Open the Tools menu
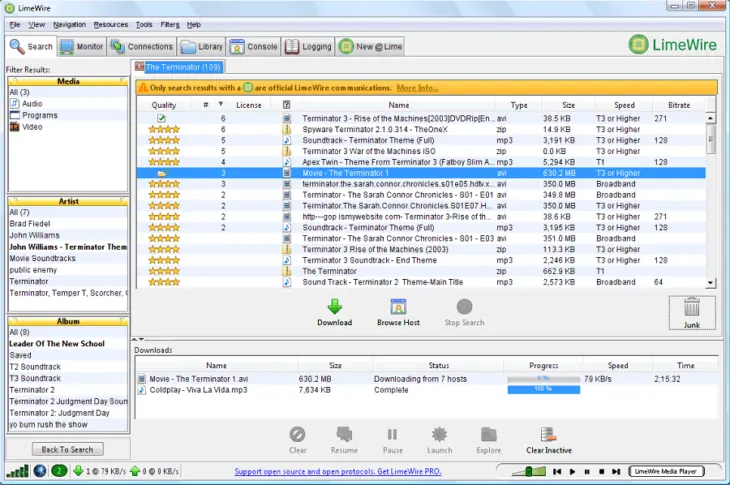This screenshot has height=485, width=730. (x=144, y=25)
